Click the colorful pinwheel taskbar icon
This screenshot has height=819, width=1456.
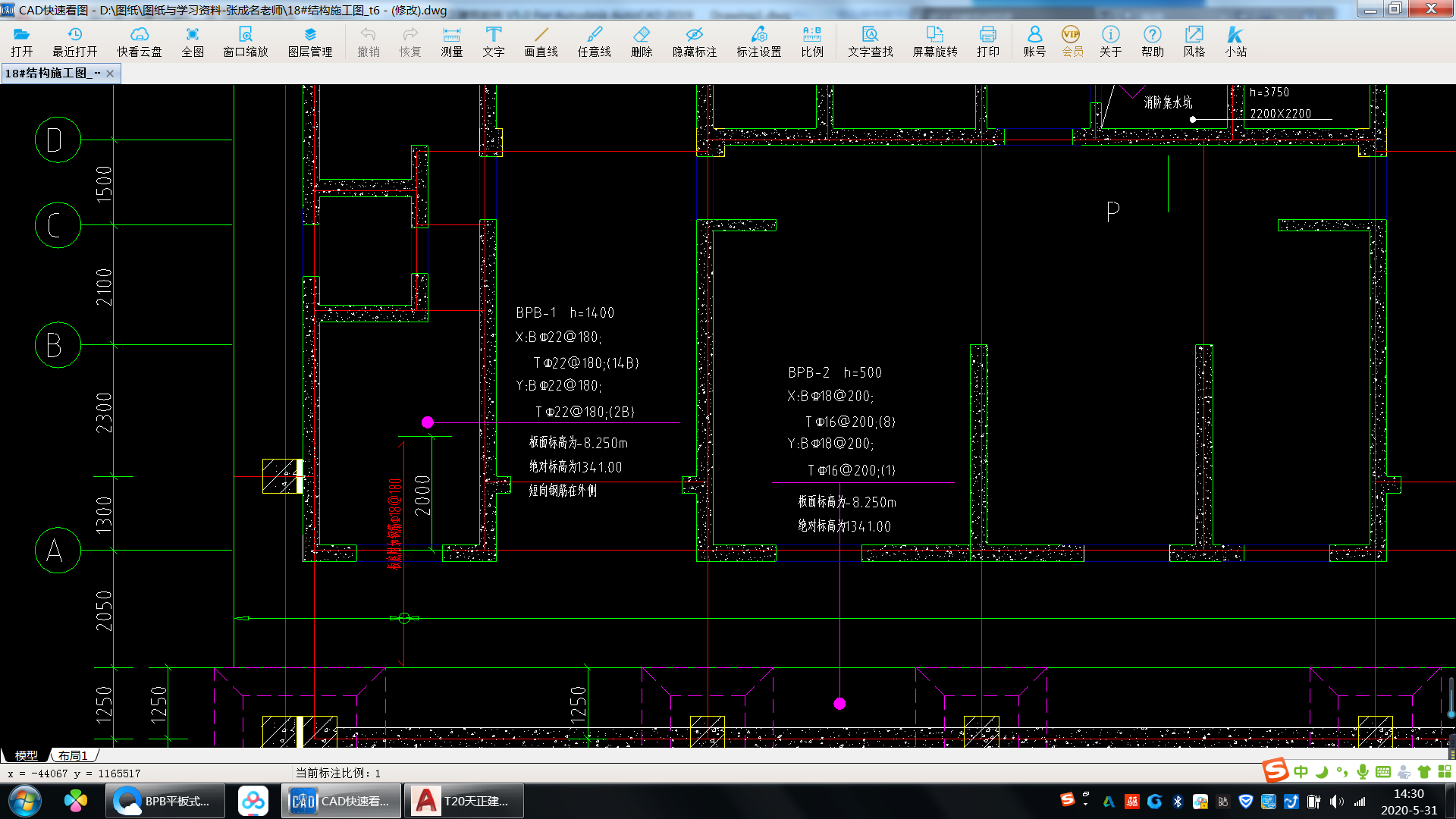click(75, 801)
